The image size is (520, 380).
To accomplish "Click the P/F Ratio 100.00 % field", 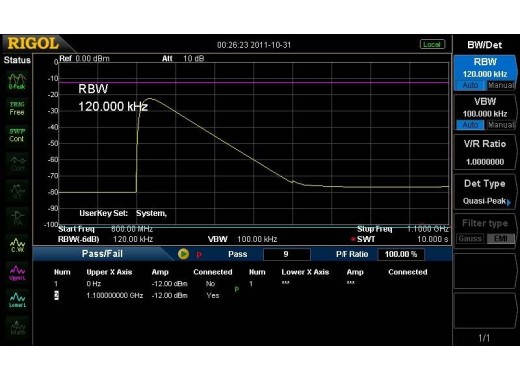I will point(401,254).
